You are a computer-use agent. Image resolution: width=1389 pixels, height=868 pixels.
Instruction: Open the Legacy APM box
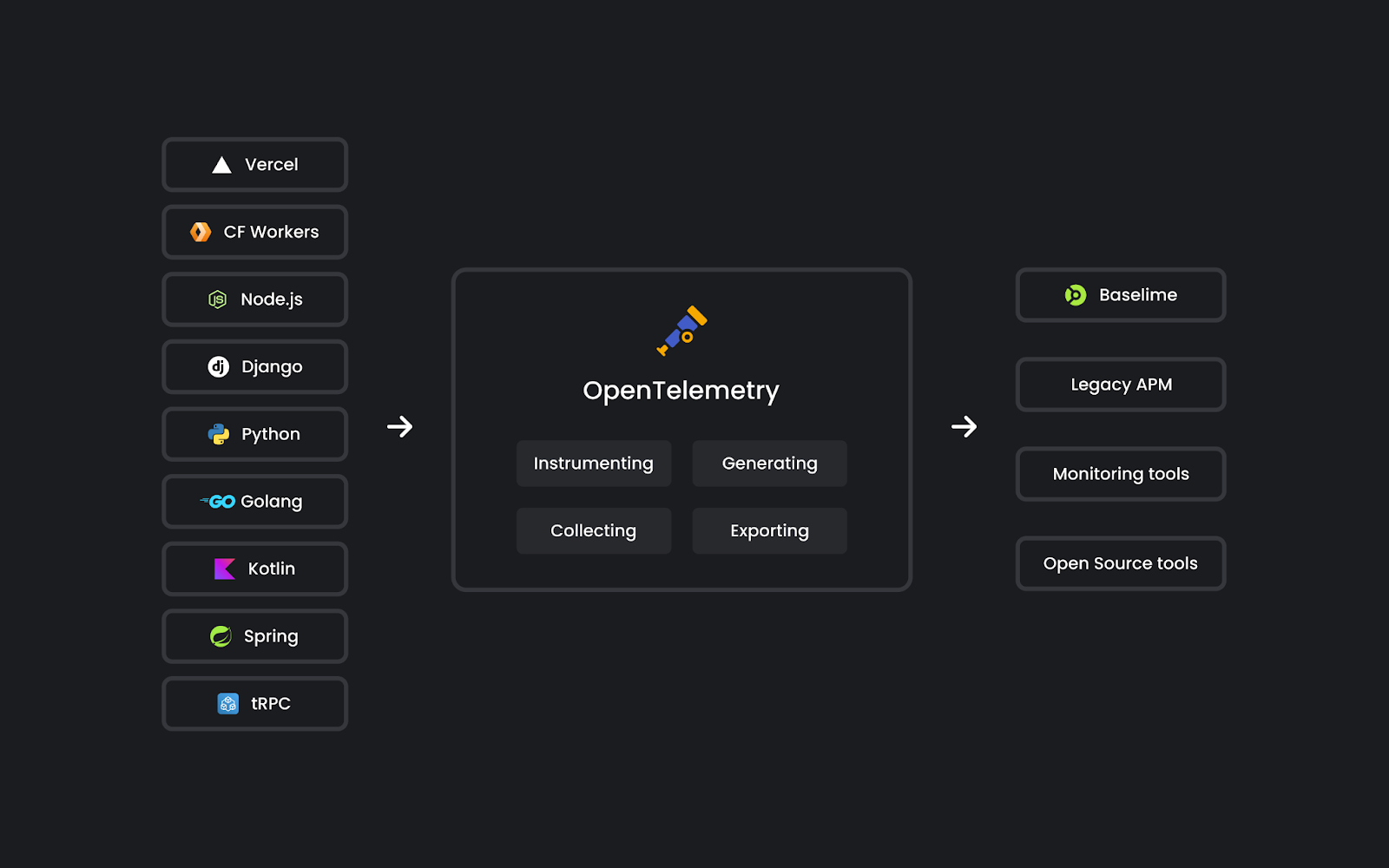pyautogui.click(x=1121, y=385)
